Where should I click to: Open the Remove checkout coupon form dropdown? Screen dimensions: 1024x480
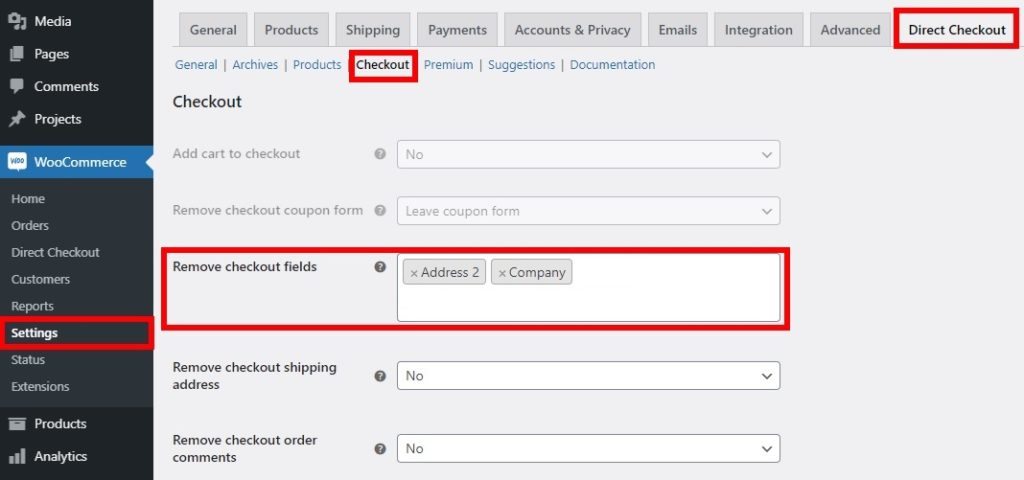tap(588, 211)
